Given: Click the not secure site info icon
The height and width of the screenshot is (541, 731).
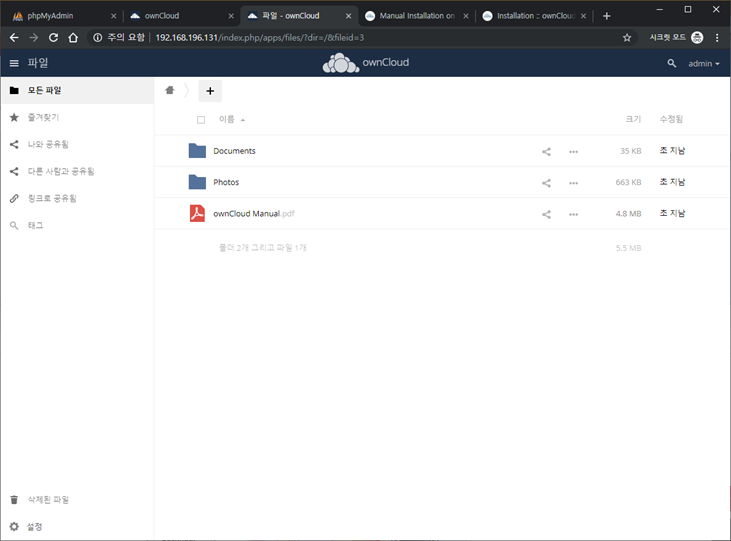Looking at the screenshot, I should click(x=97, y=37).
